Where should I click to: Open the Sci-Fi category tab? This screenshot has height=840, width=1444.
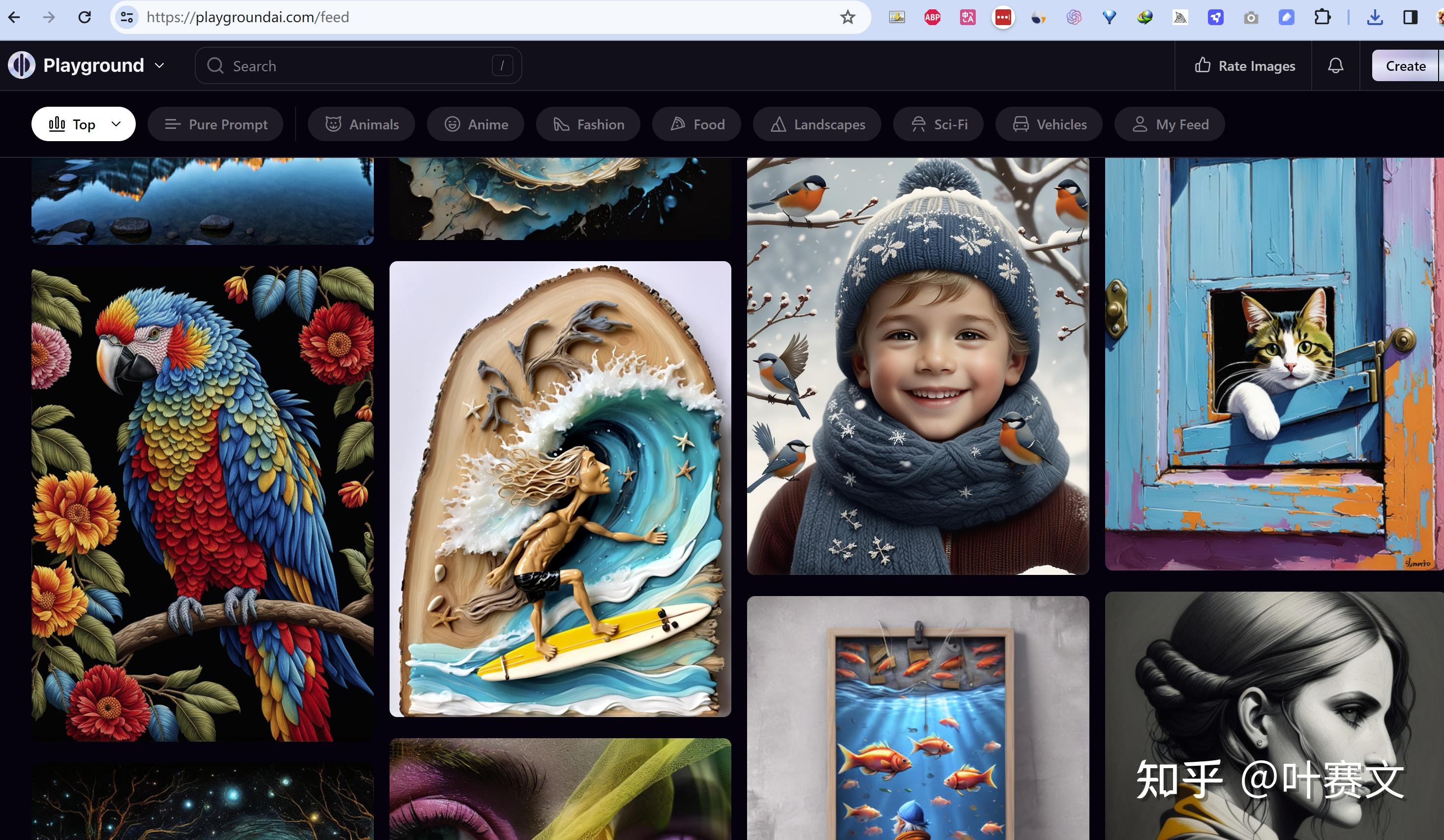[x=938, y=124]
